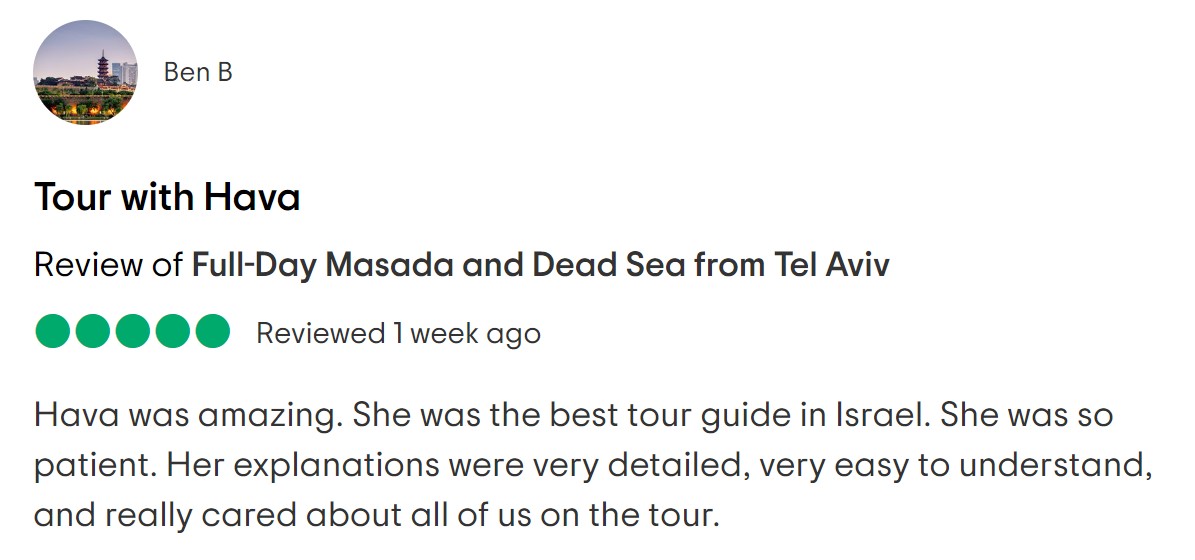Click the Reviewed 1 week ago date
The height and width of the screenshot is (560, 1195).
pyautogui.click(x=399, y=334)
